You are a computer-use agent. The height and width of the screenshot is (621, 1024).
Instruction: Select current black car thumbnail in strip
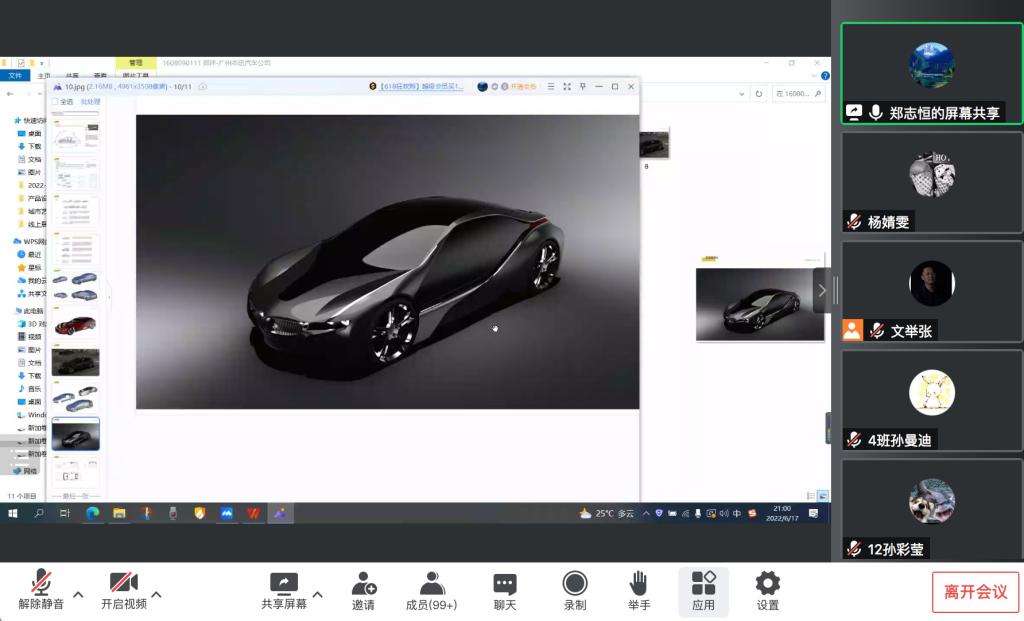pyautogui.click(x=76, y=434)
